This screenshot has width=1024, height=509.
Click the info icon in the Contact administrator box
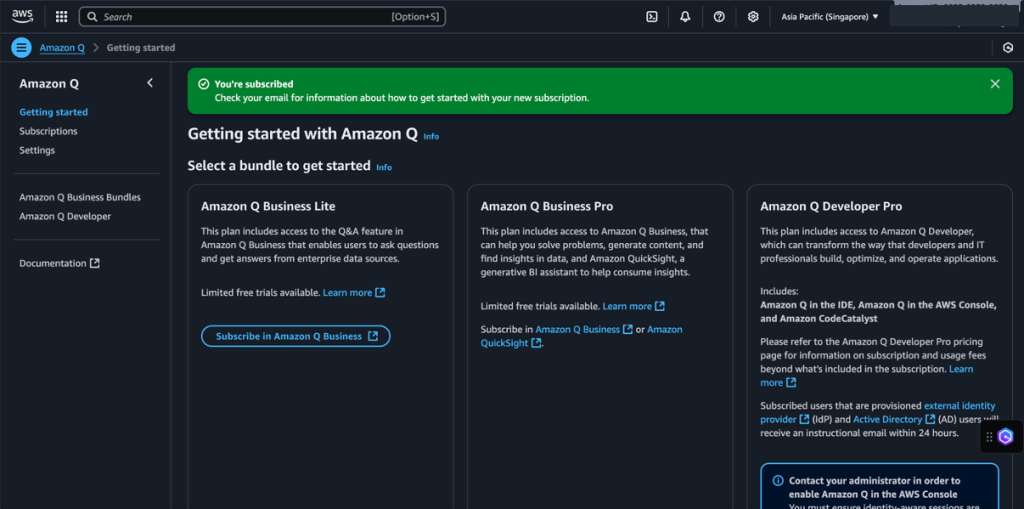coord(778,480)
